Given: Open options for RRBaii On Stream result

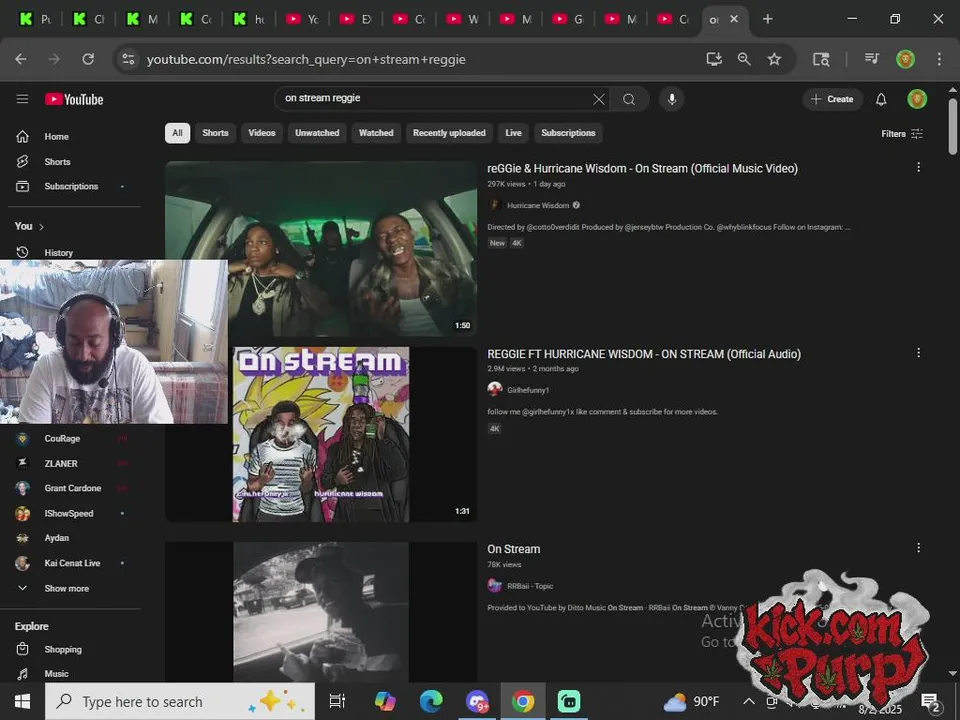Looking at the screenshot, I should pyautogui.click(x=918, y=548).
